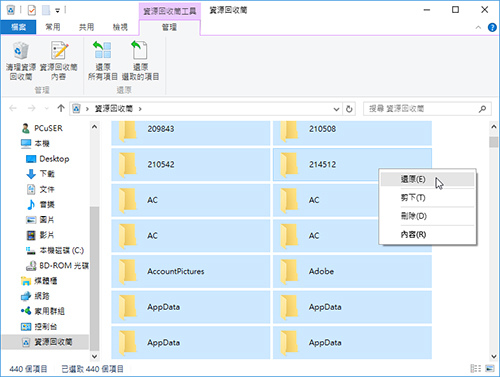Select folder 210508
This screenshot has height=377, width=500.
[352, 133]
